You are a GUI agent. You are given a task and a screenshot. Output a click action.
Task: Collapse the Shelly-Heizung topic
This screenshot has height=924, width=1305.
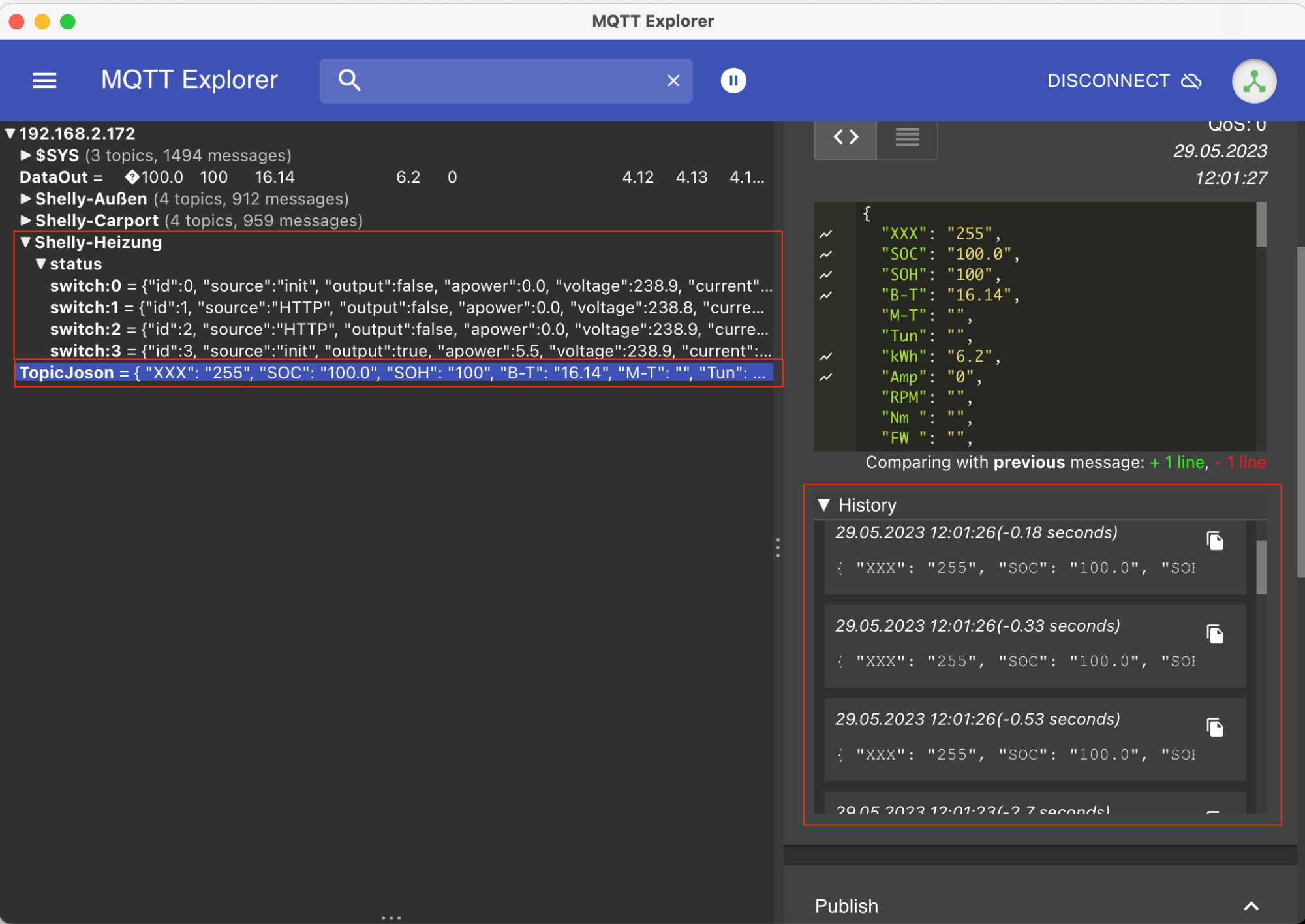tap(25, 242)
